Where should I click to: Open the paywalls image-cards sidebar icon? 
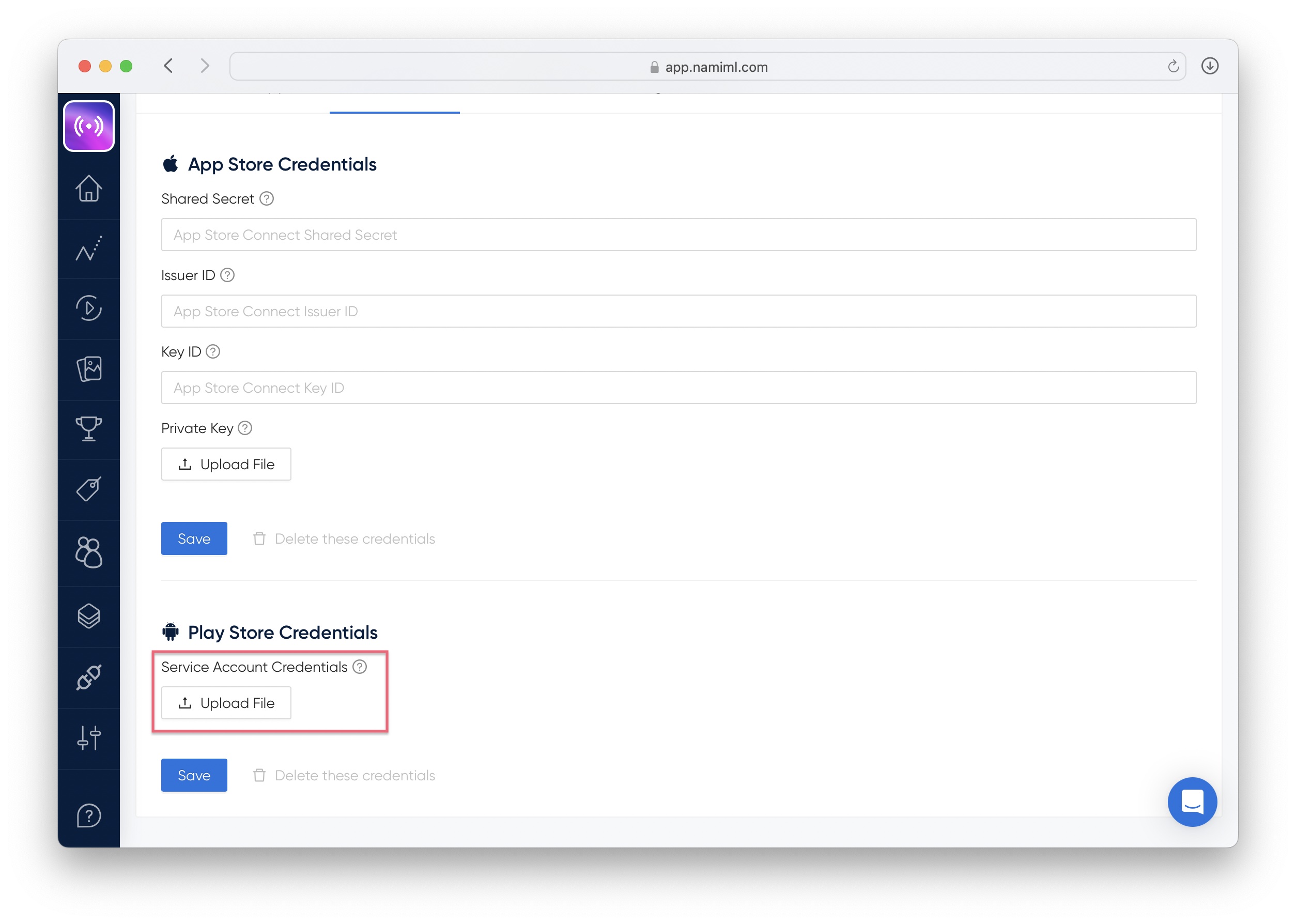(89, 368)
